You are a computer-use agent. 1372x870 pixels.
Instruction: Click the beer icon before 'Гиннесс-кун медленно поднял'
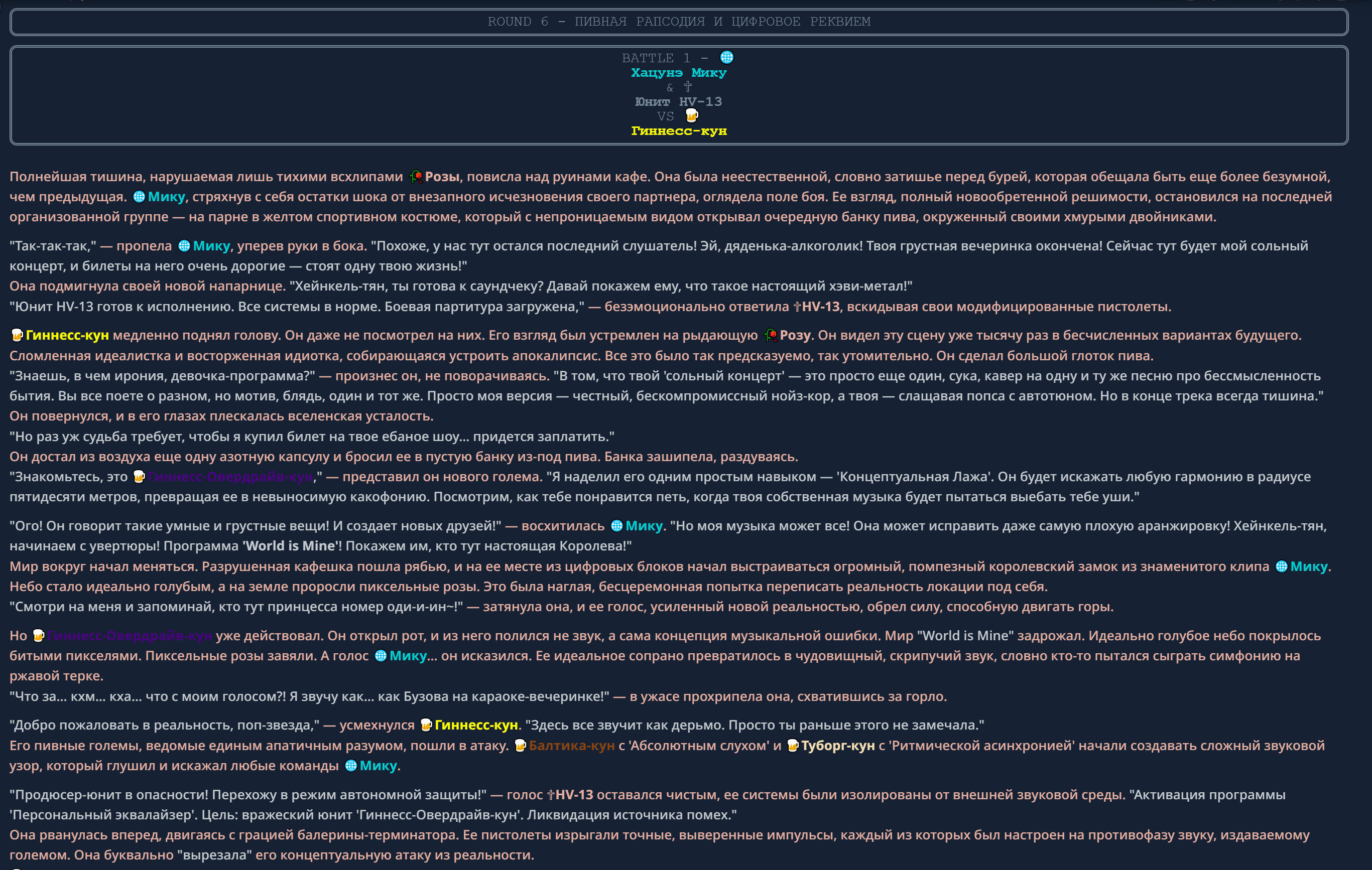17,335
